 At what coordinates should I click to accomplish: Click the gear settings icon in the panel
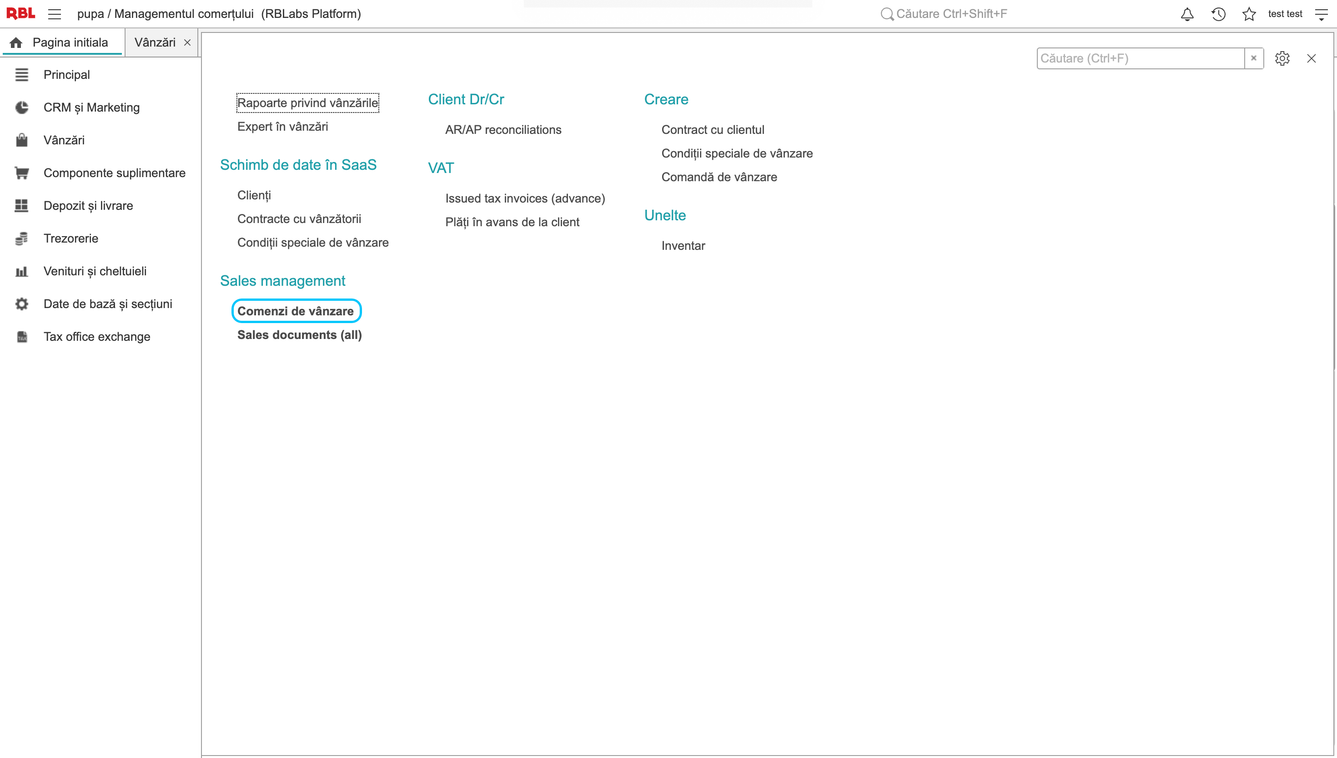[x=1282, y=59]
